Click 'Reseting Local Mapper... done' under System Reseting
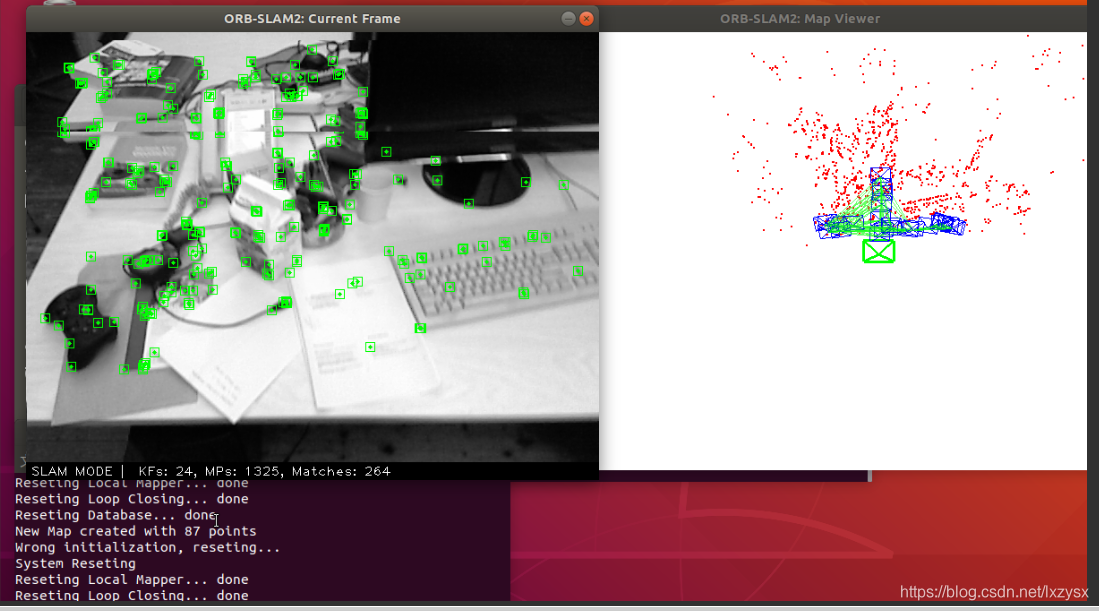This screenshot has width=1099, height=611. coord(132,579)
